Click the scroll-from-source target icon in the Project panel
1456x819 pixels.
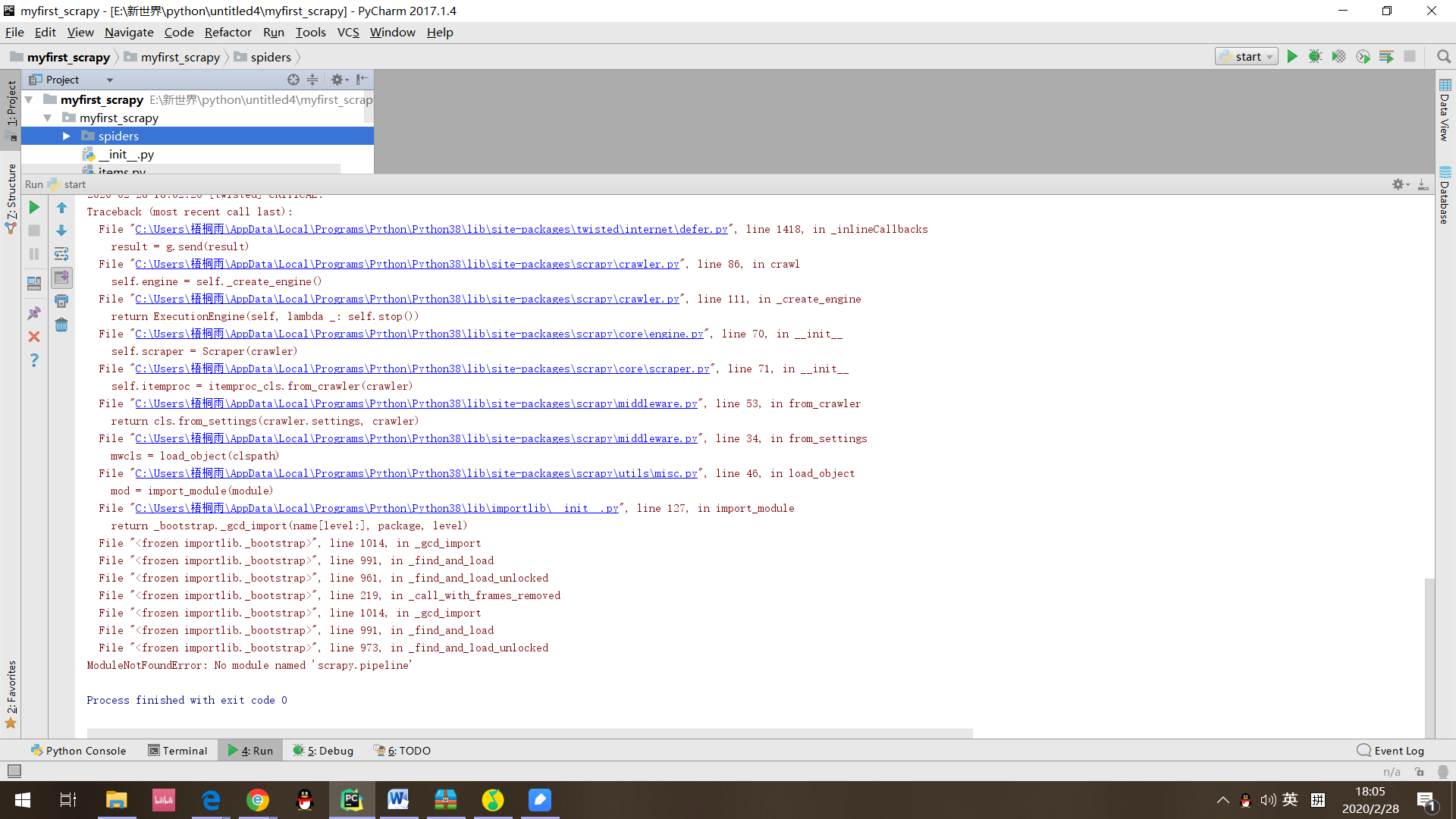pyautogui.click(x=293, y=80)
